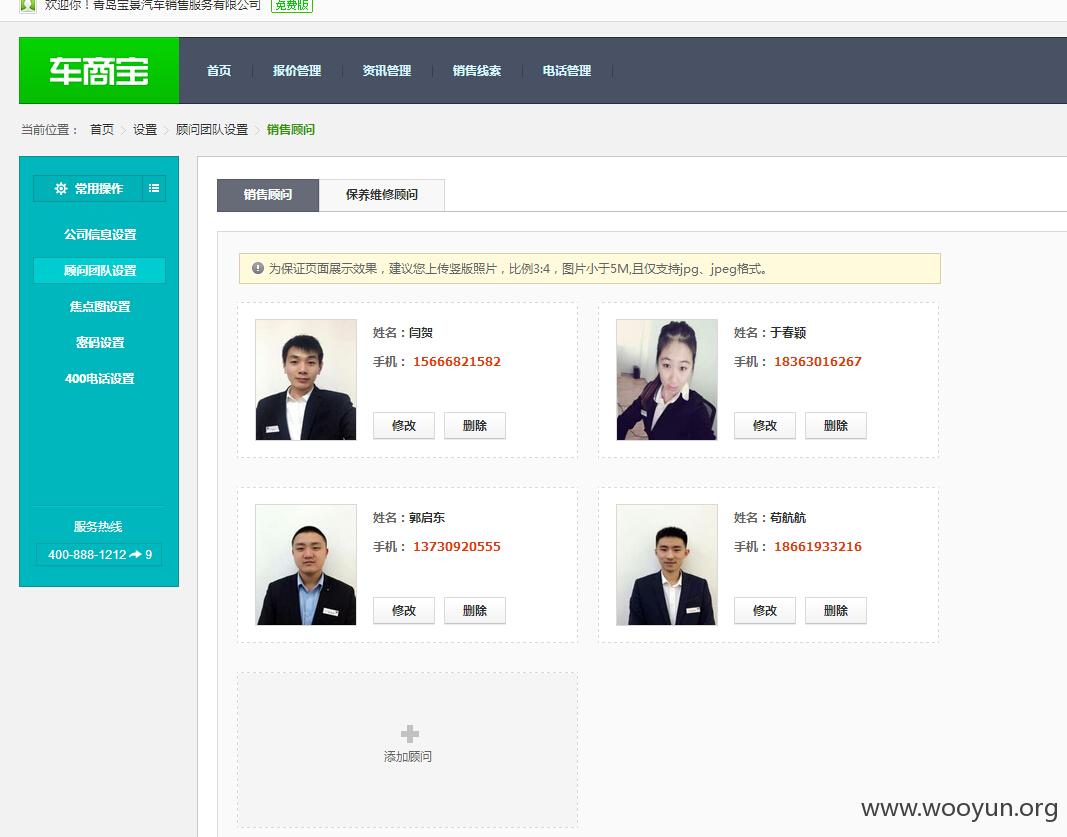Click the gear icon in 常用操作
This screenshot has height=837, width=1067.
tap(61, 188)
